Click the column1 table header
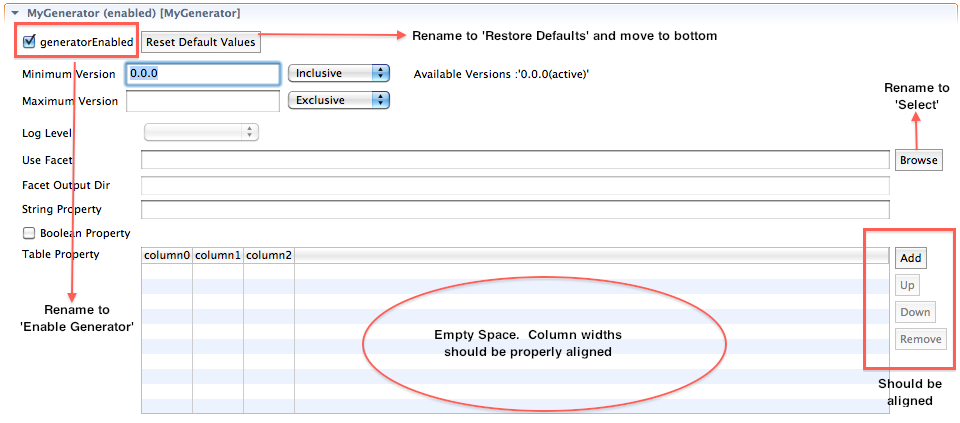The image size is (960, 423). point(218,256)
